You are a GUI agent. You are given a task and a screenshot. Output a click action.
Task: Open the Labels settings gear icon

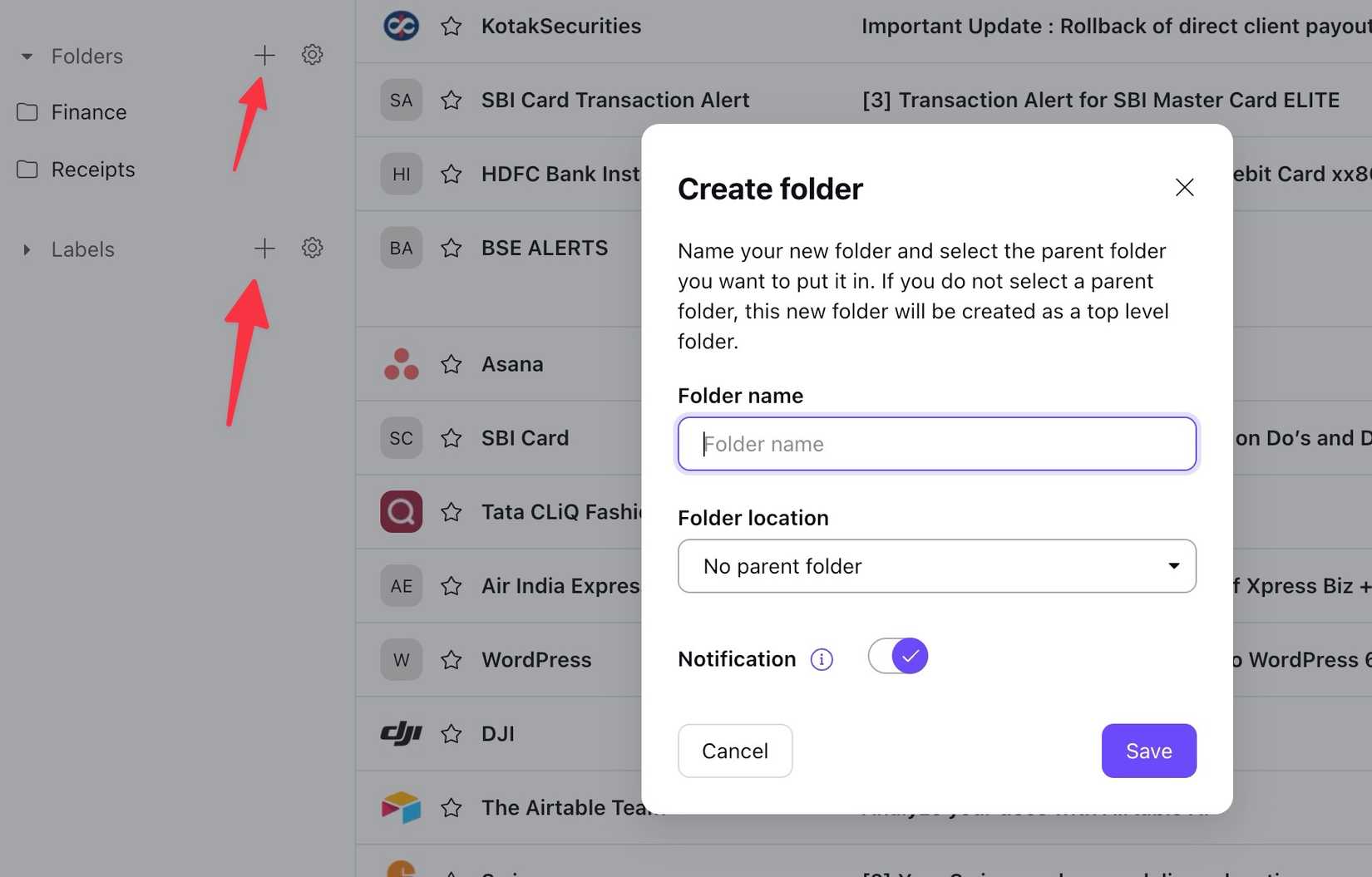312,248
